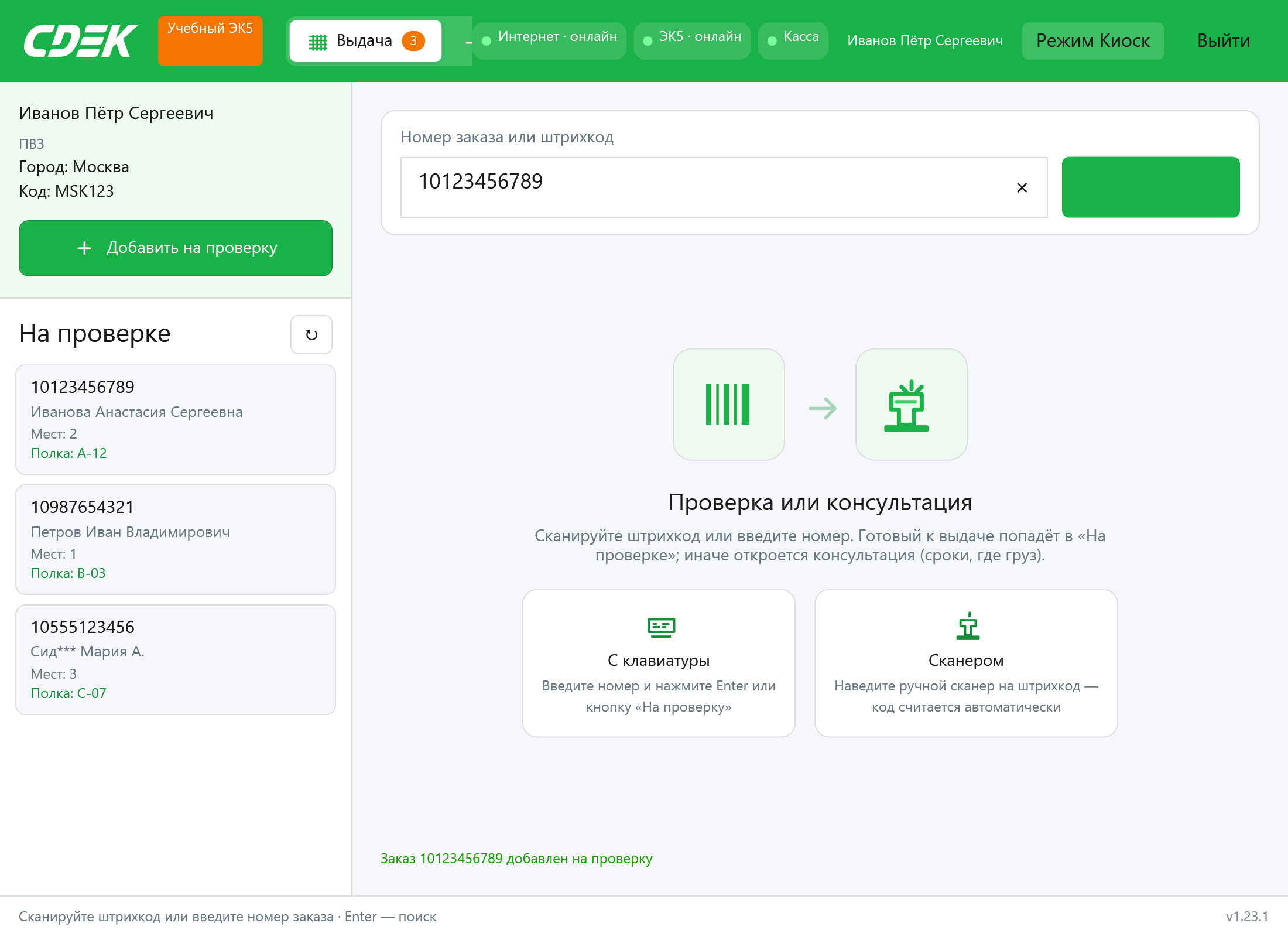The width and height of the screenshot is (1288, 937).
Task: Click Полка: A-12 text
Action: (x=68, y=453)
